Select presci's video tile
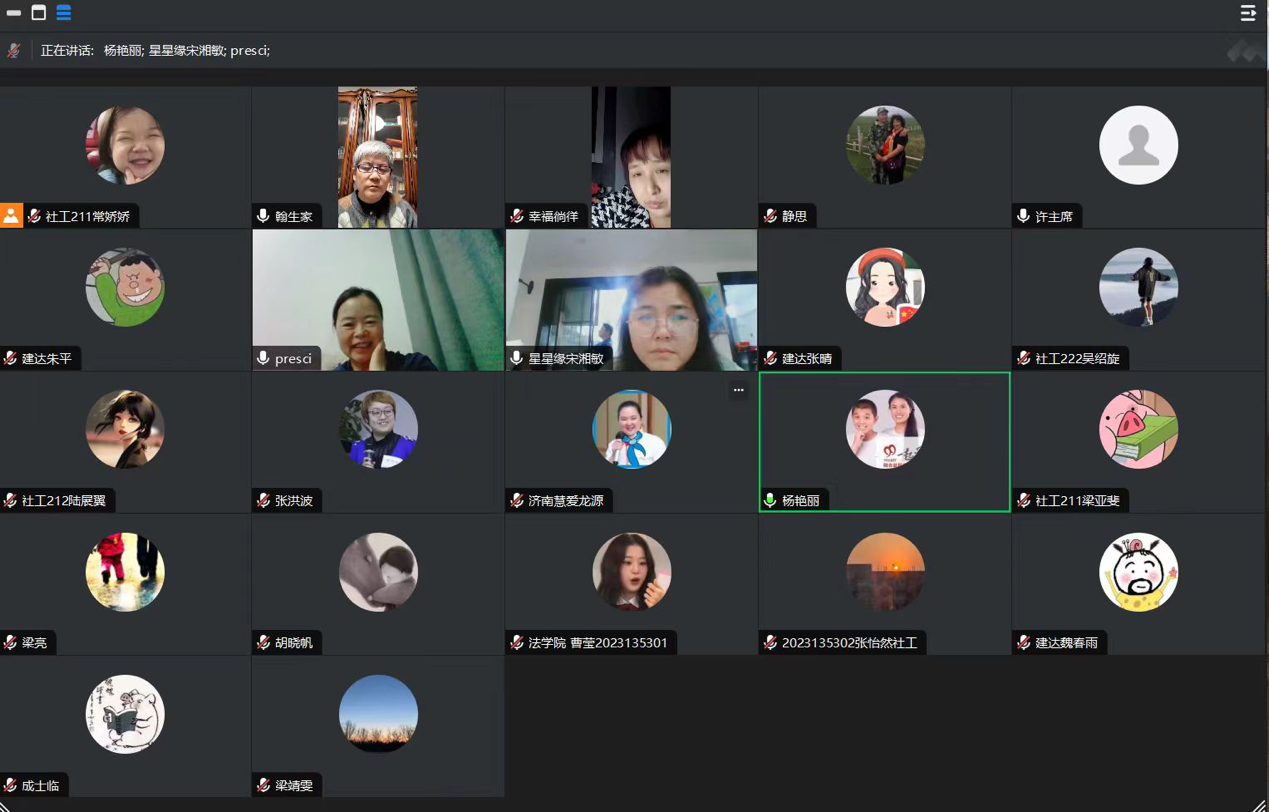The image size is (1269, 812). coord(378,300)
